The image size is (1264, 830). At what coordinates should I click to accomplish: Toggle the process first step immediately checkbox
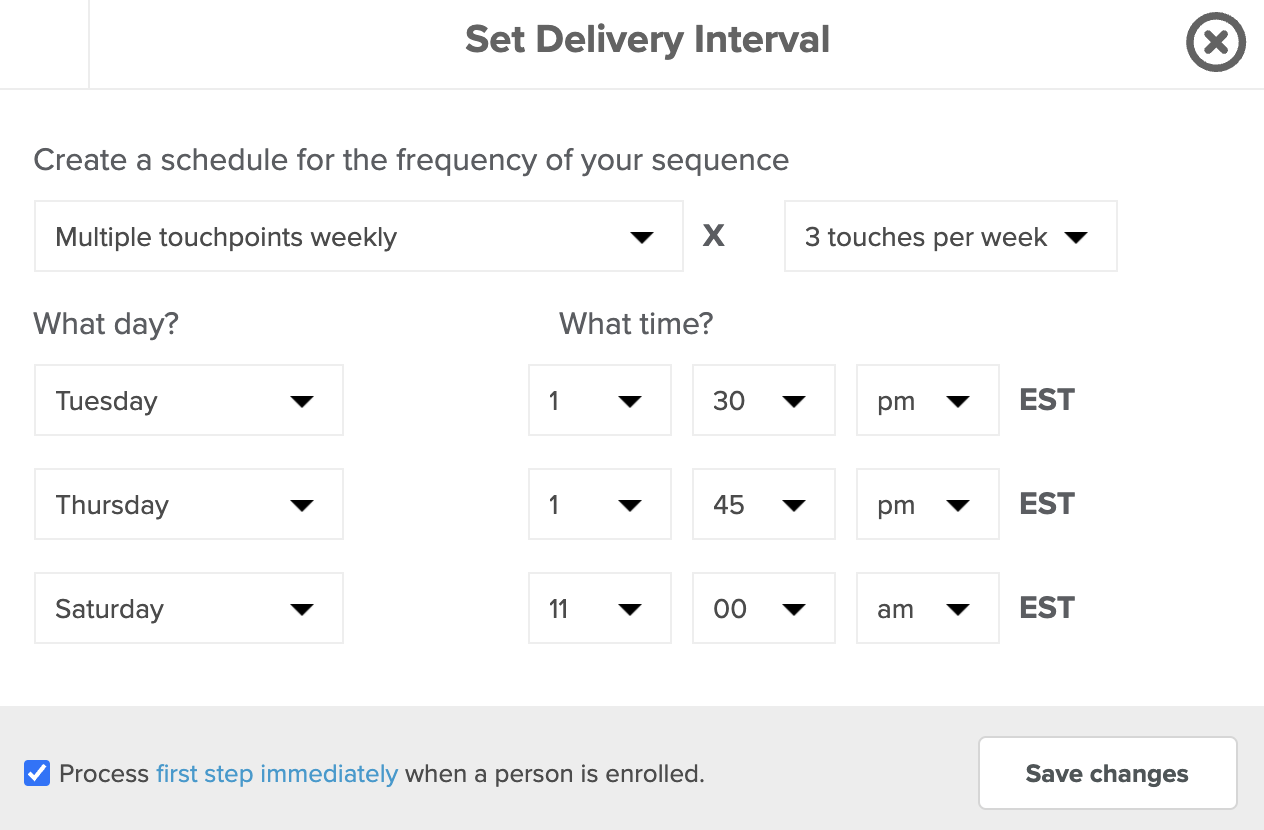(37, 773)
